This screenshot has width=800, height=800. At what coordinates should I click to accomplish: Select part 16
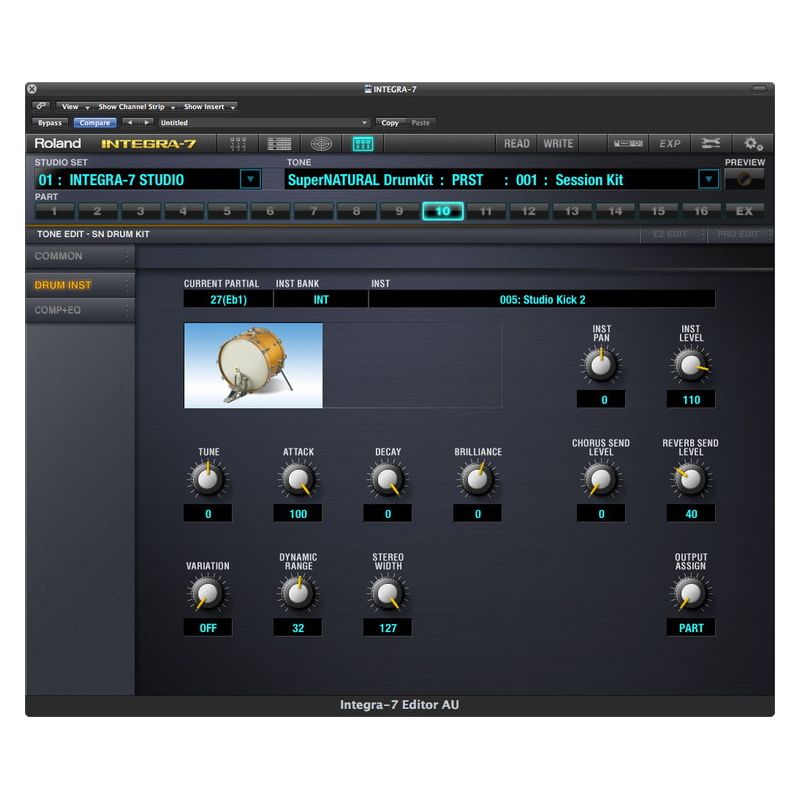click(x=701, y=211)
